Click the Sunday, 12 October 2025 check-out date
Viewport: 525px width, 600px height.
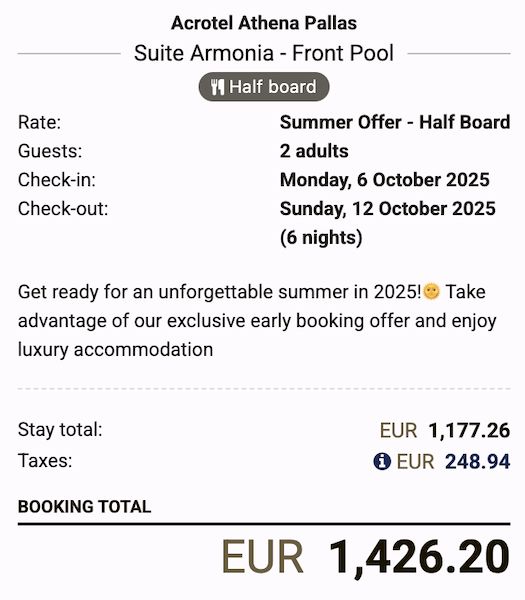click(x=388, y=209)
